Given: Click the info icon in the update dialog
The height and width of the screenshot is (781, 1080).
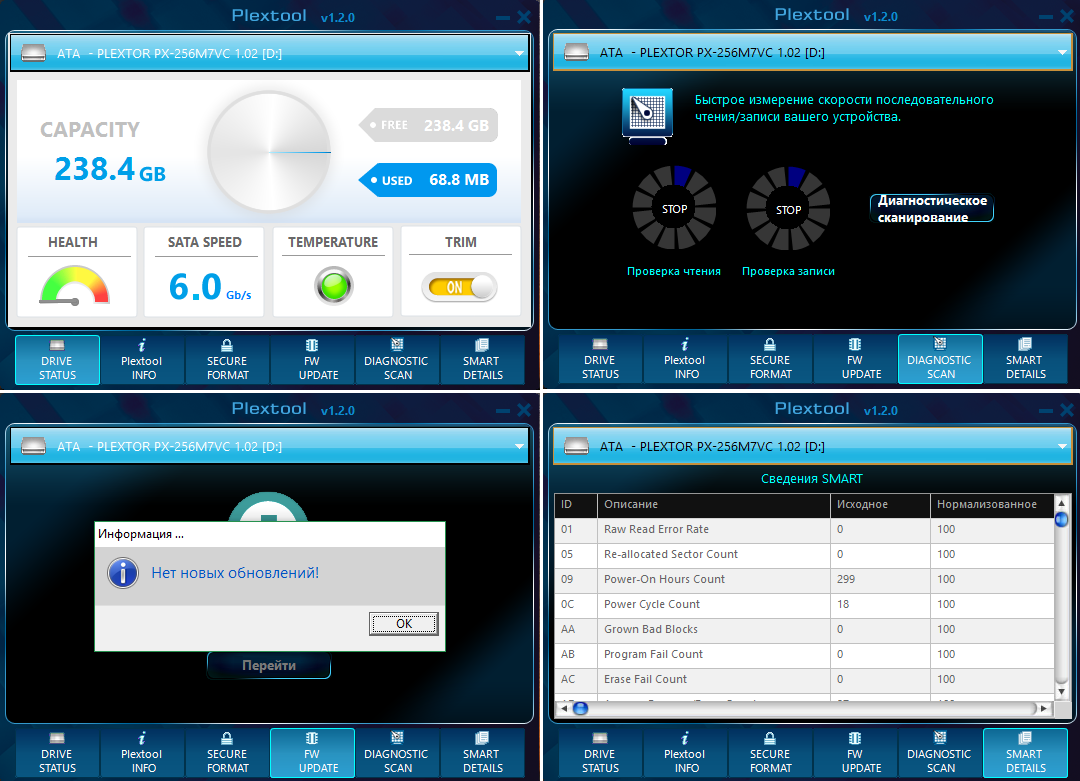Looking at the screenshot, I should [x=123, y=573].
